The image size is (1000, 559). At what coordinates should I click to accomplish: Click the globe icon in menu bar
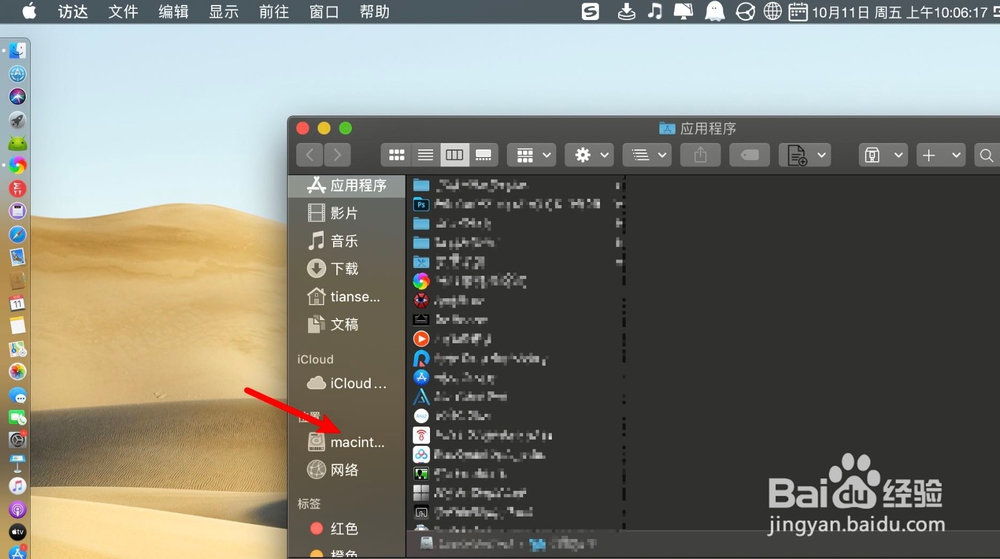click(772, 11)
